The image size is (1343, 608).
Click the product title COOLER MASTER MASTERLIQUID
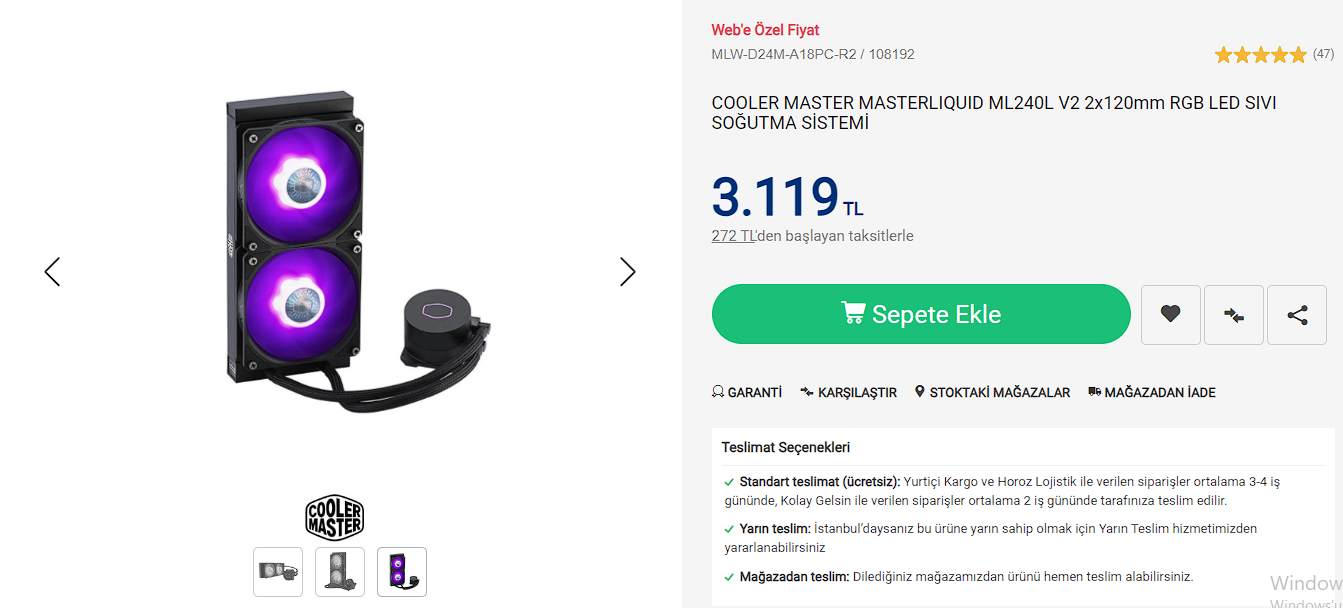click(994, 113)
